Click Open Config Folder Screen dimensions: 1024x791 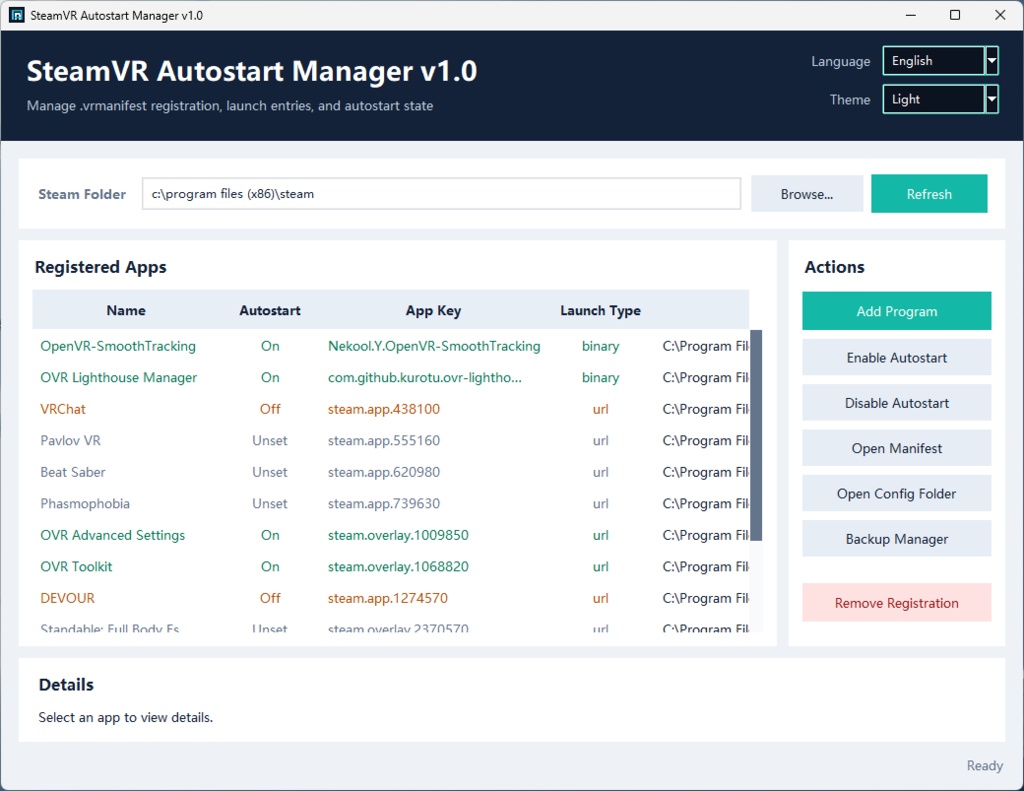pos(897,493)
